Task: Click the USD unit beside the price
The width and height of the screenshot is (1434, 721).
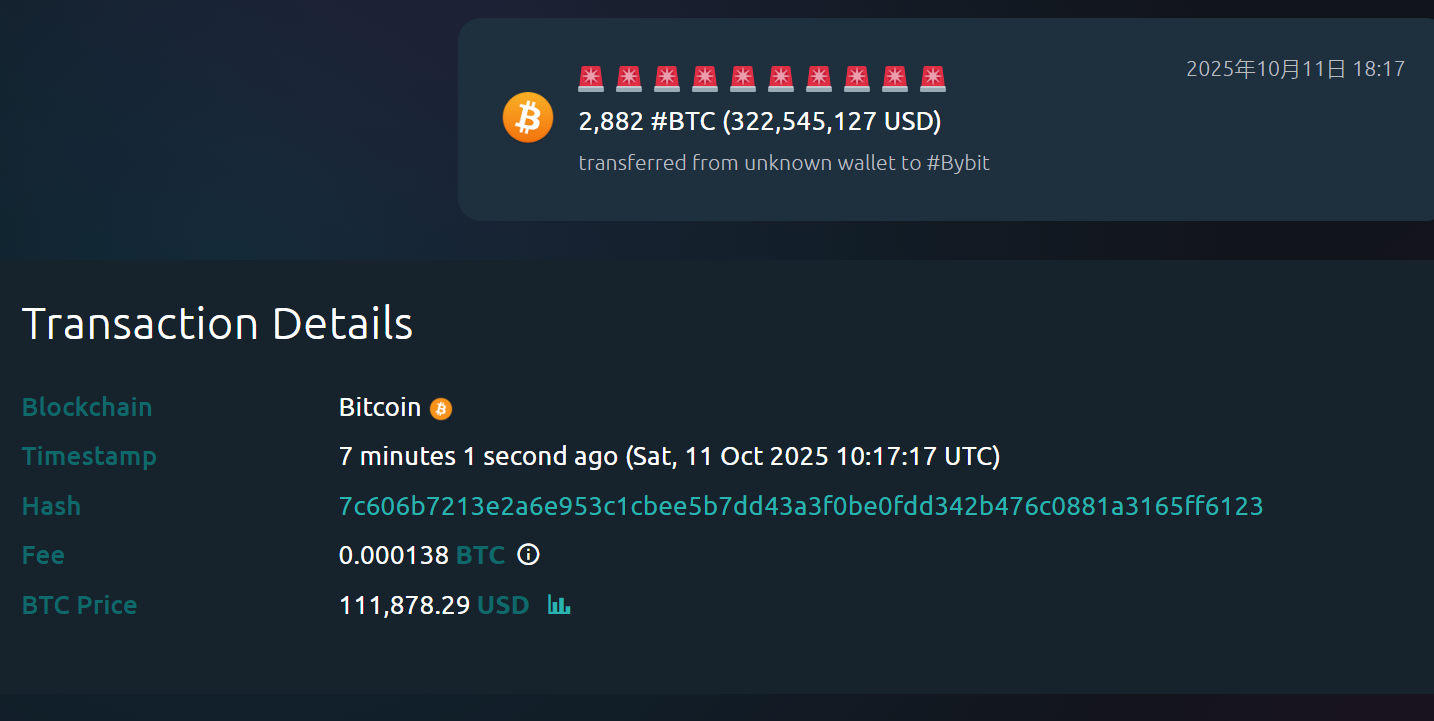Action: click(x=502, y=605)
